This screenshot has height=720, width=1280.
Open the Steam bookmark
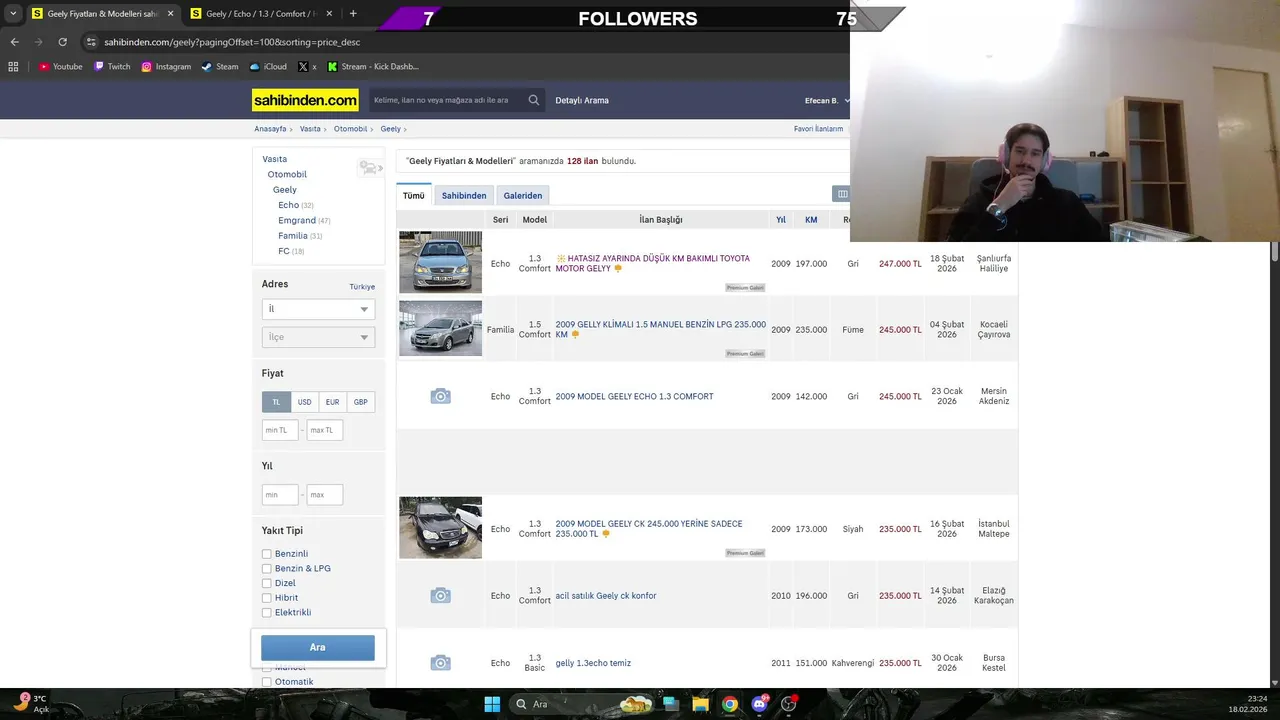tap(220, 67)
